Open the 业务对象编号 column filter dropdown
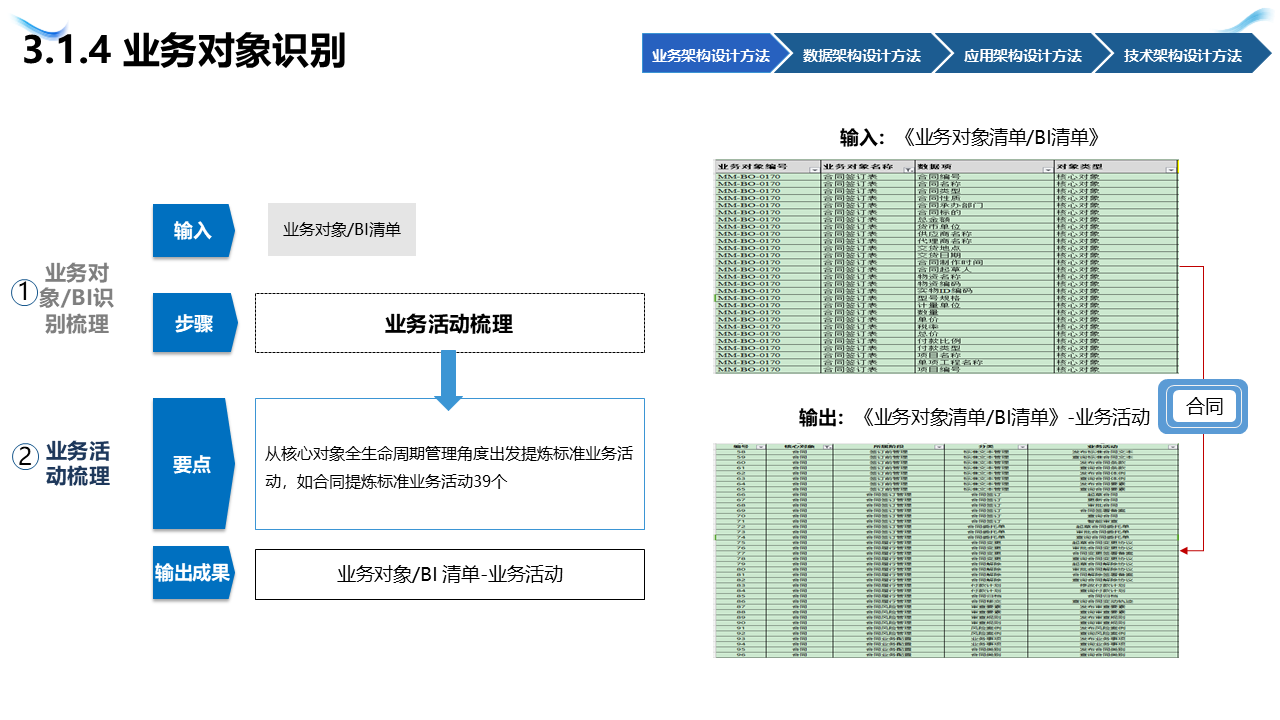1280x720 pixels. click(815, 170)
